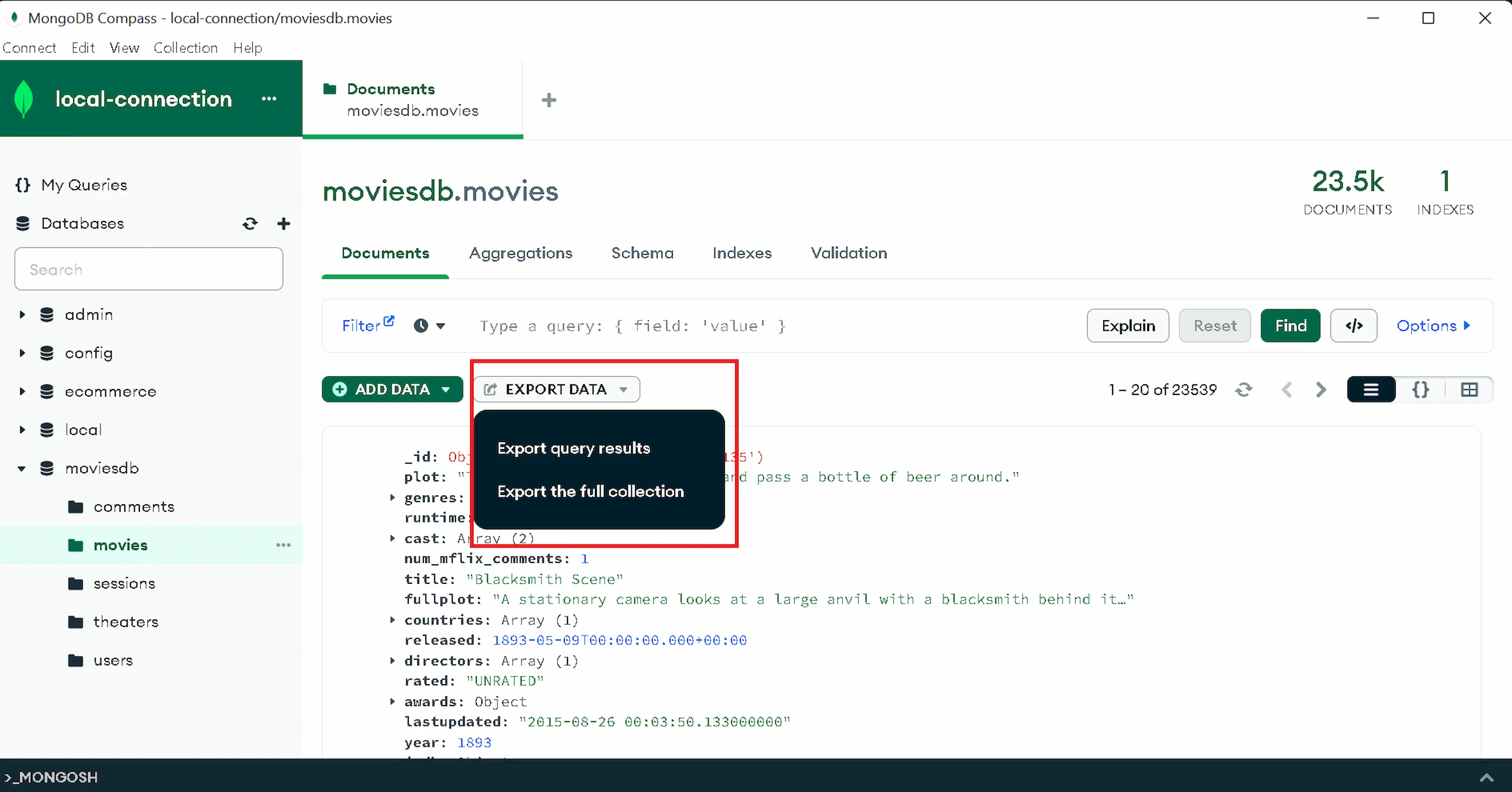Viewport: 1512px width, 792px height.
Task: Choose Export the full collection
Action: pyautogui.click(x=591, y=491)
